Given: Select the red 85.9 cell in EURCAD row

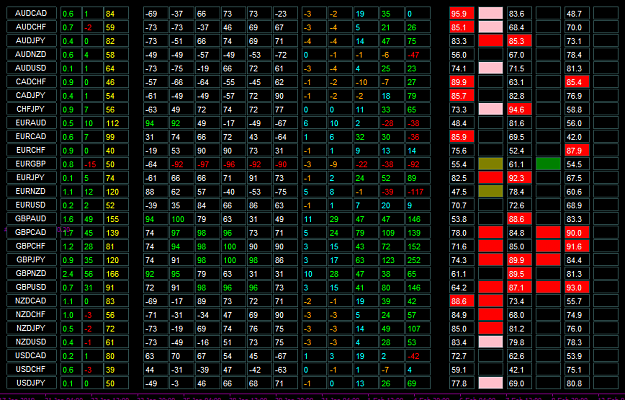Looking at the screenshot, I should [462, 137].
